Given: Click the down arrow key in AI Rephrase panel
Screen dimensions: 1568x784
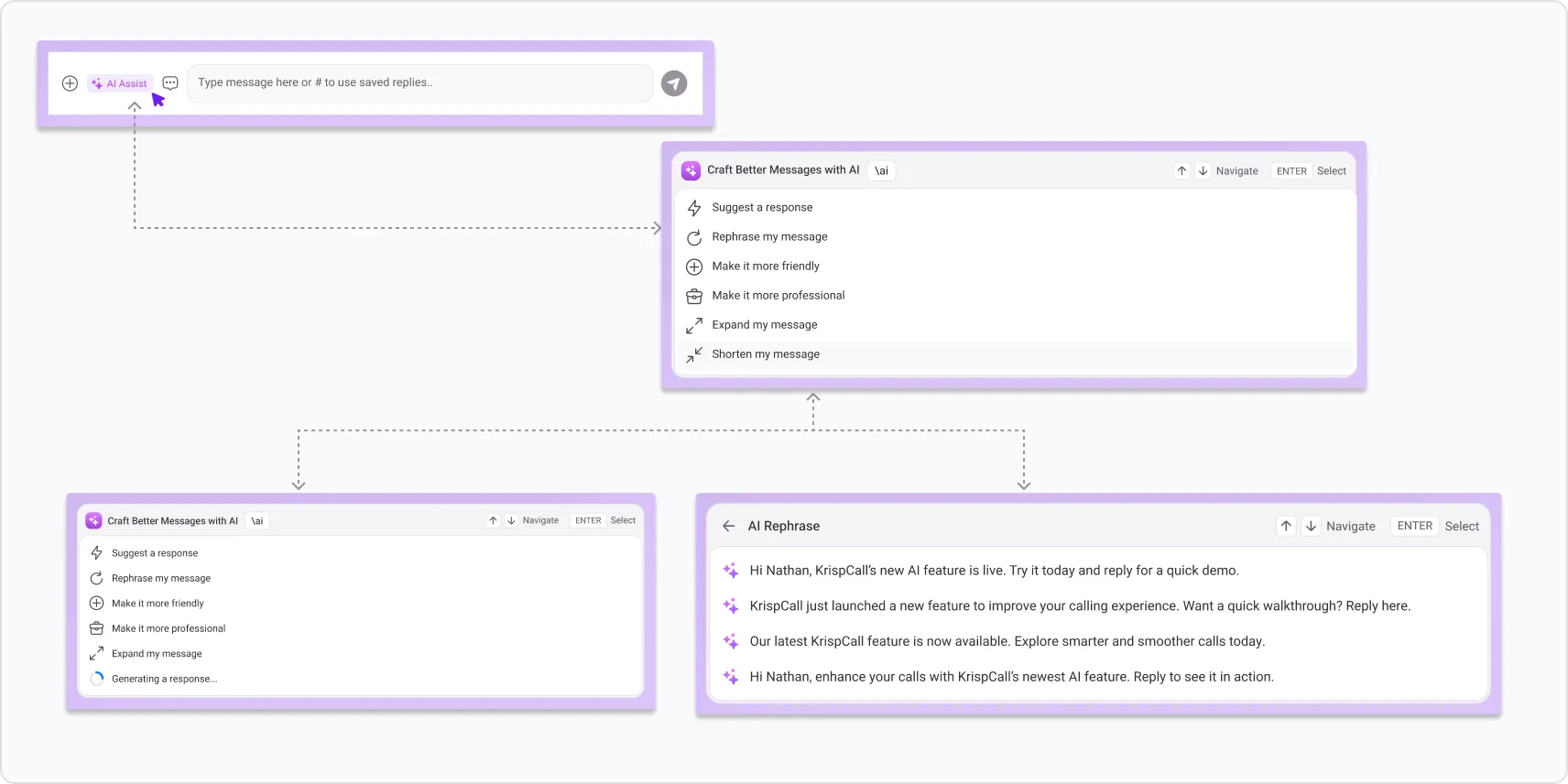Looking at the screenshot, I should click(x=1311, y=526).
